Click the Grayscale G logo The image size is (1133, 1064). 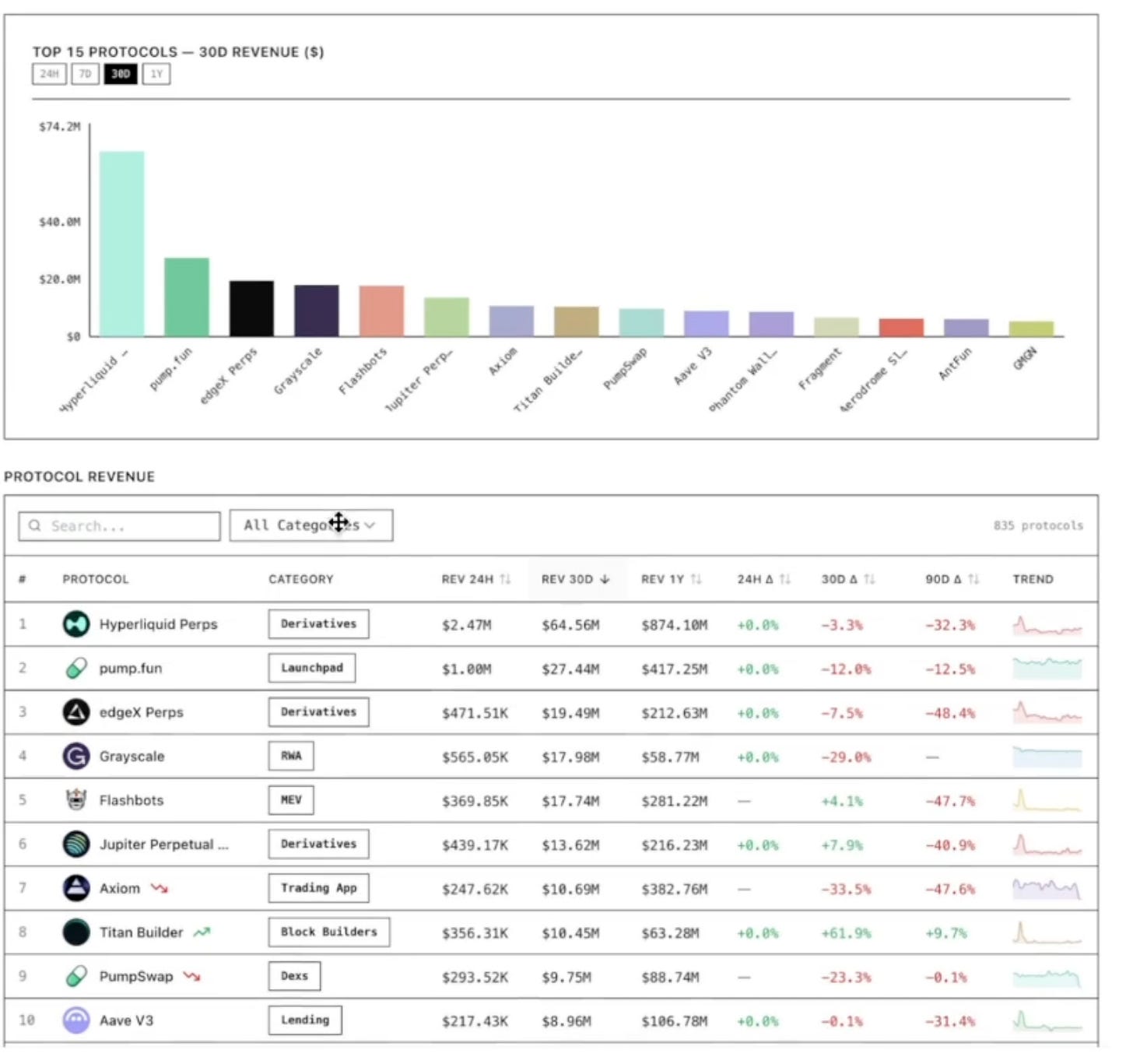pyautogui.click(x=76, y=757)
